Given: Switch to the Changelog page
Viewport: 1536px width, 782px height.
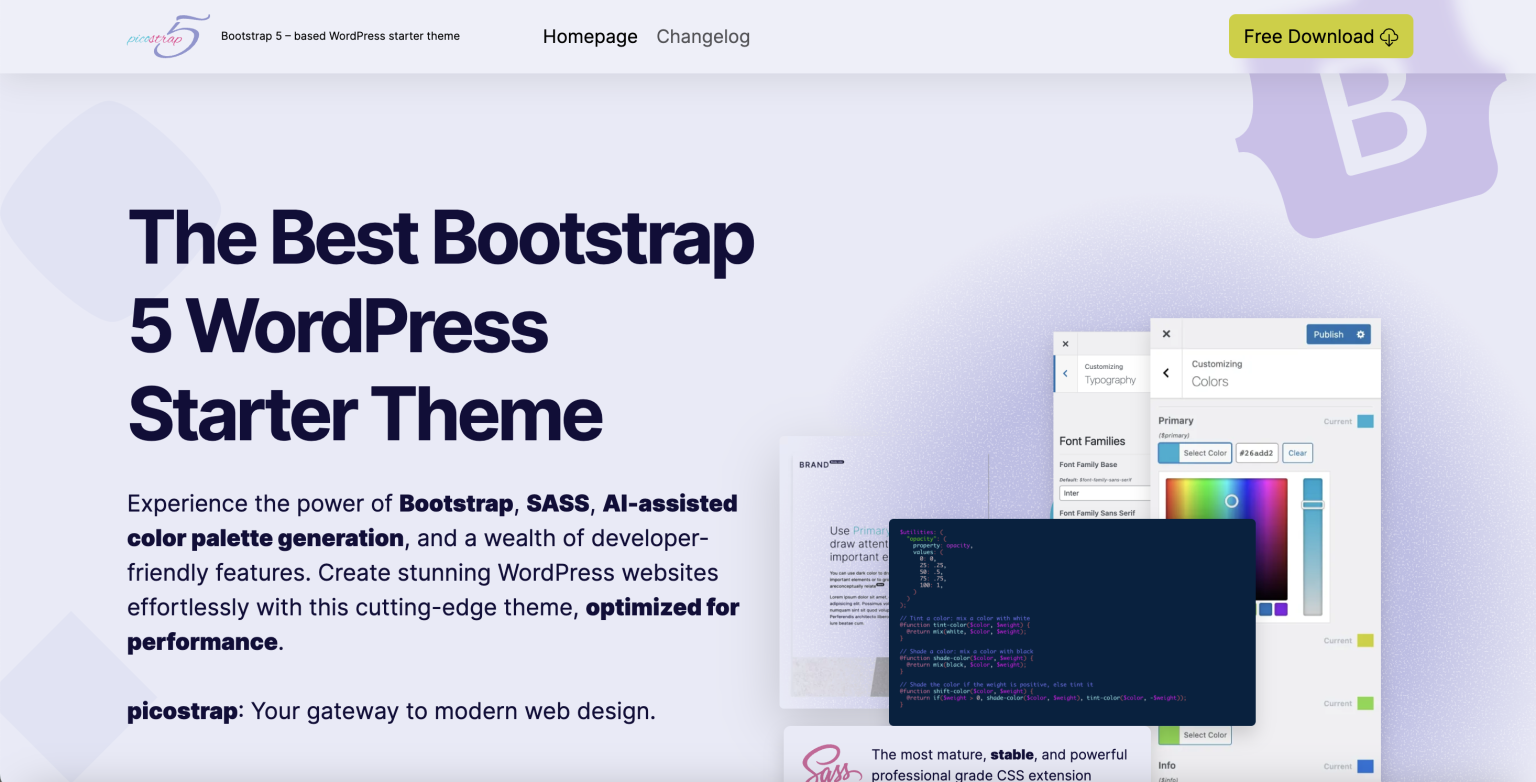Looking at the screenshot, I should click(703, 36).
